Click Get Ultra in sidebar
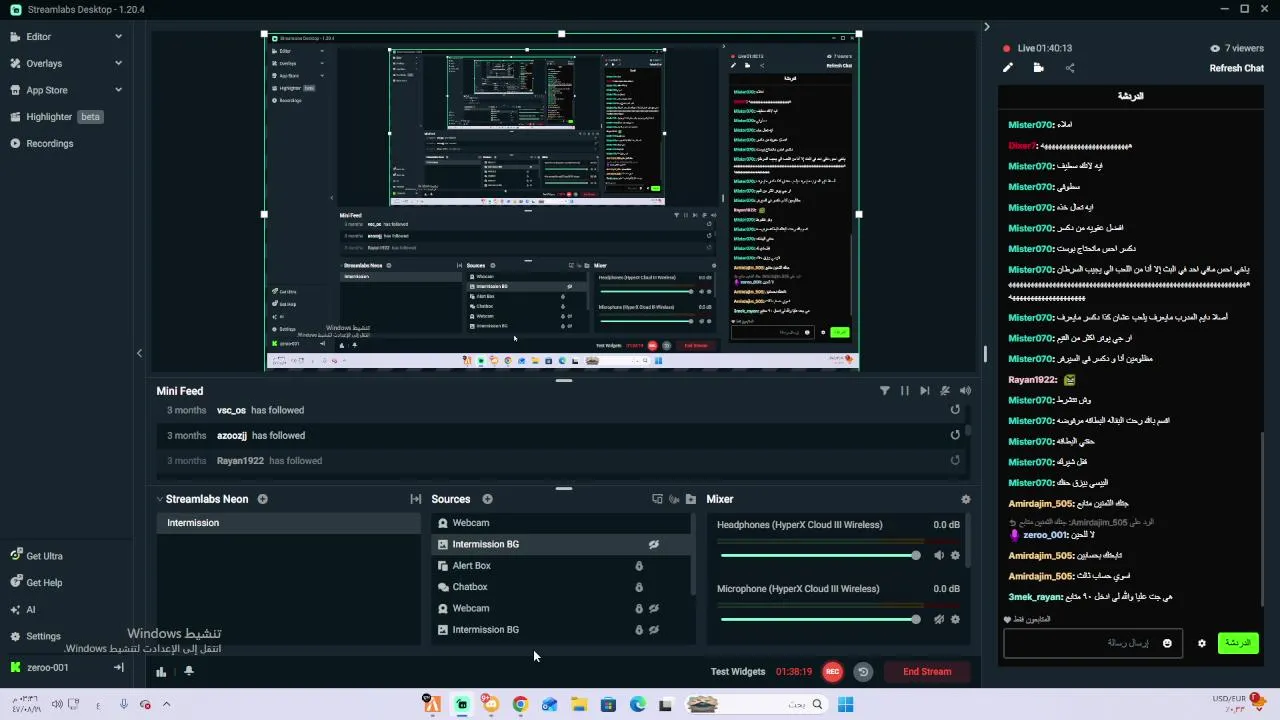Screen dimensions: 1280x720 pyautogui.click(x=37, y=556)
